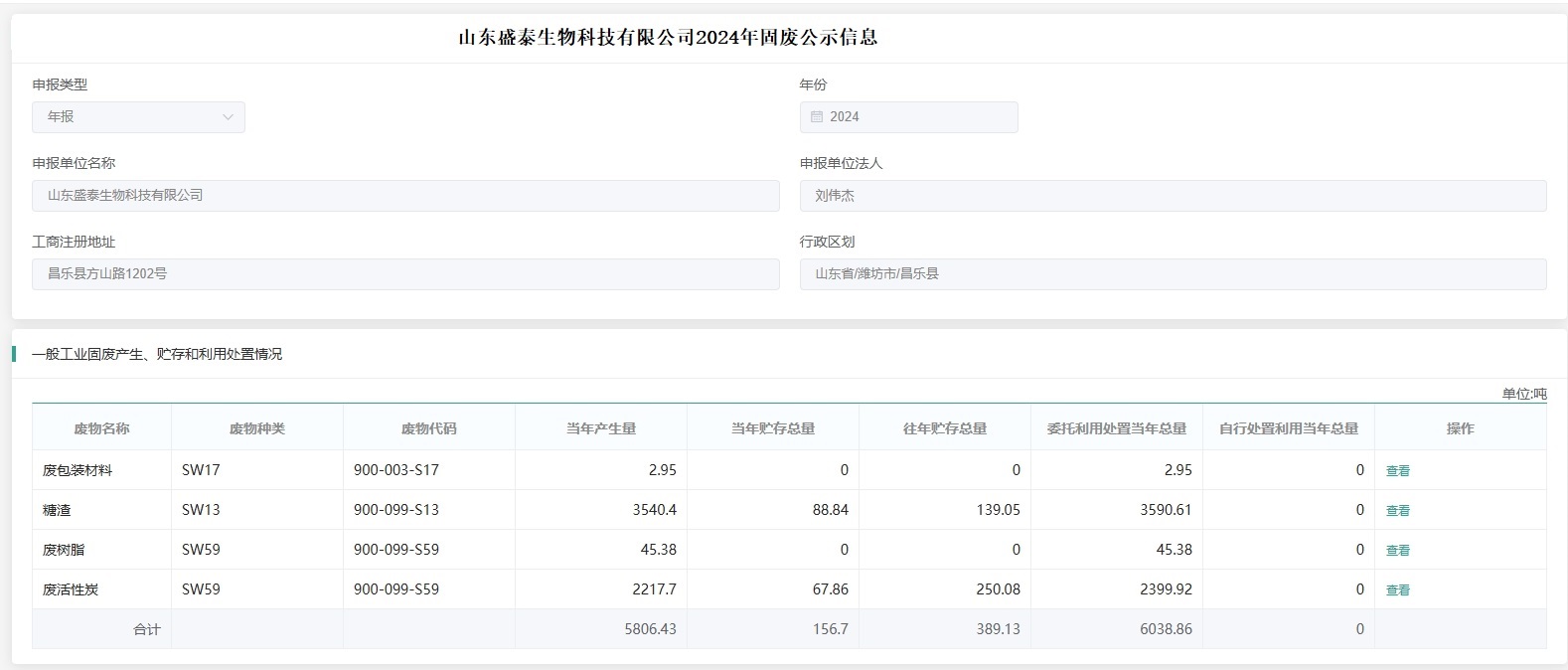Click the 废物代码 column header
Screen dimensions: 1568x670
click(x=429, y=428)
